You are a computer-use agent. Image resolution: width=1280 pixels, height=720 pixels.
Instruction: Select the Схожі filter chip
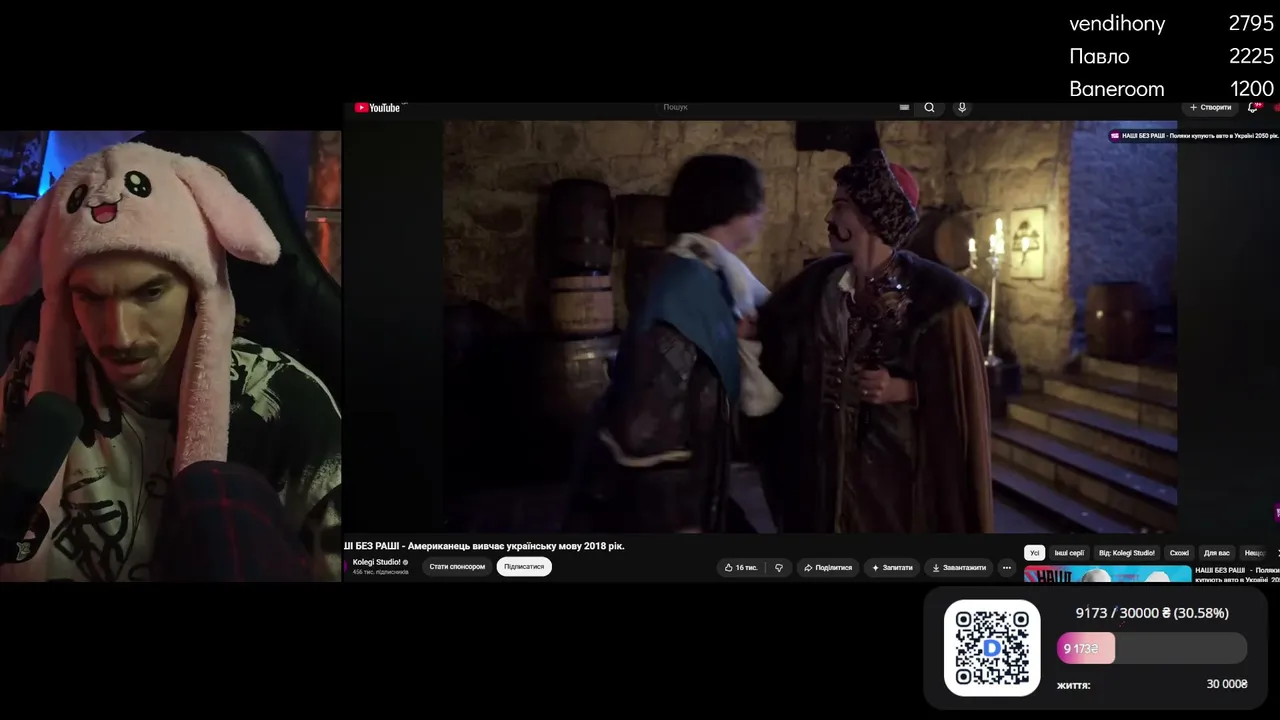(1179, 553)
